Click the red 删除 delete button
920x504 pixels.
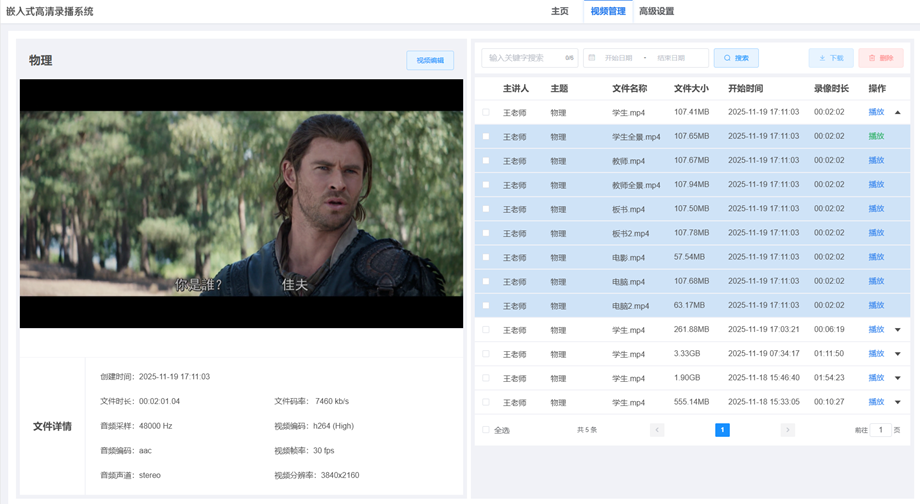(880, 58)
